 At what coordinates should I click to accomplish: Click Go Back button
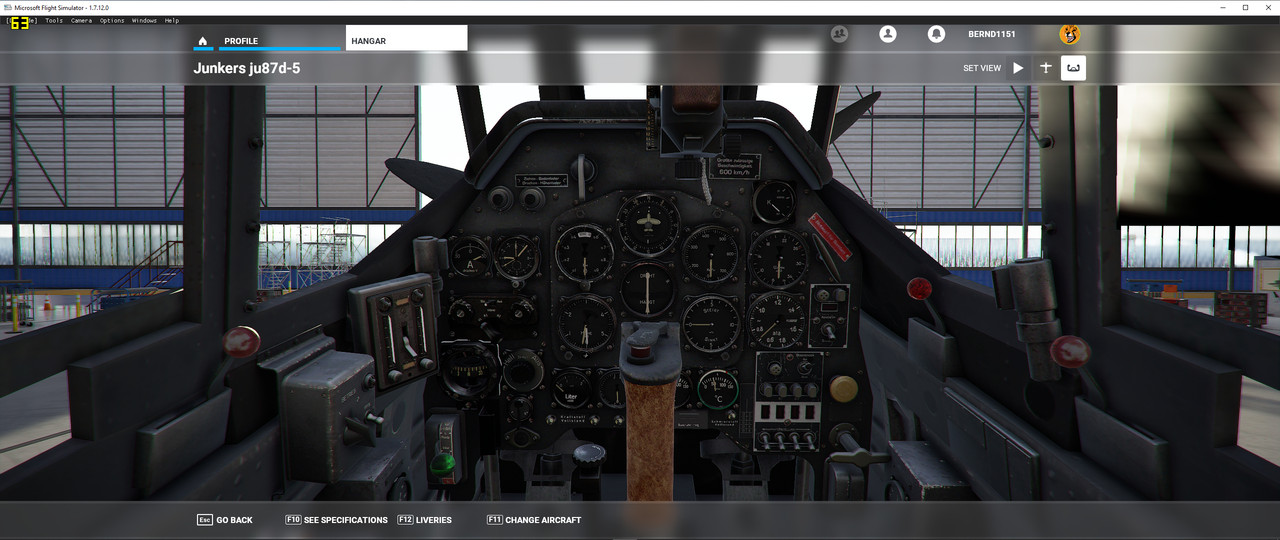point(225,520)
